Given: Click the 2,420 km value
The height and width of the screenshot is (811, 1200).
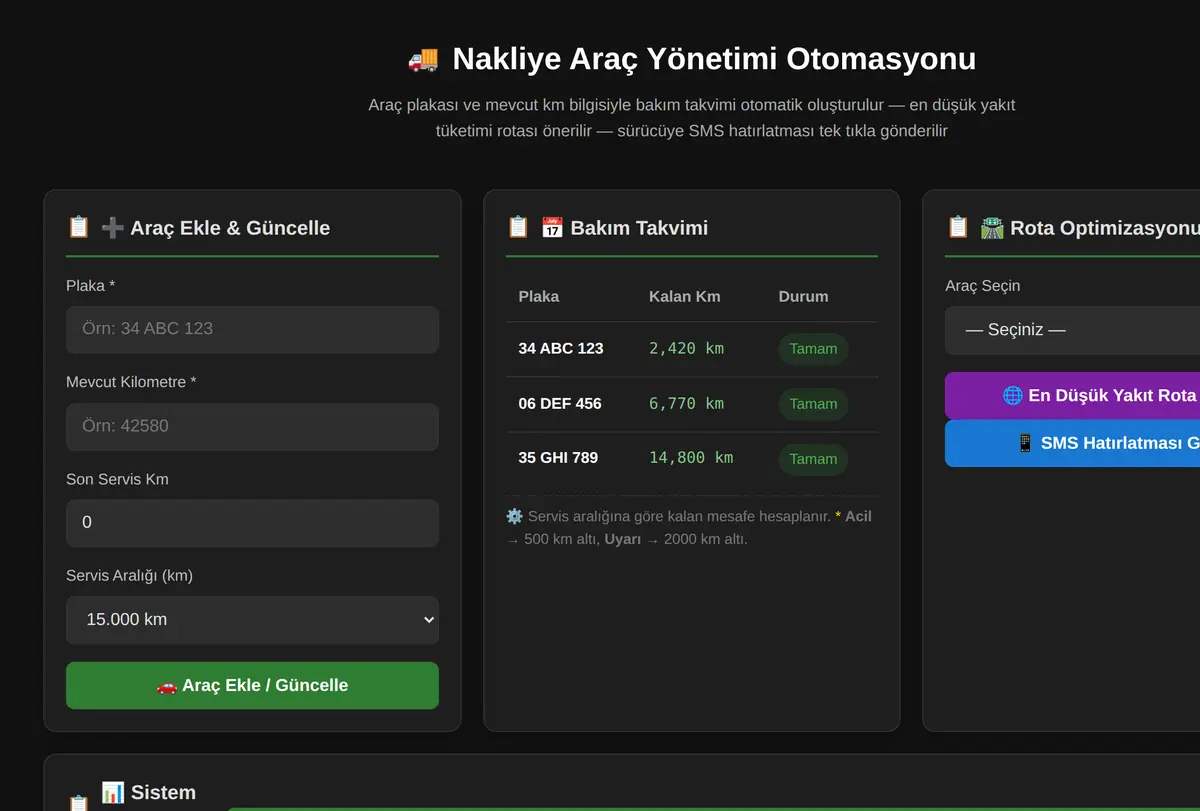Looking at the screenshot, I should (x=686, y=349).
